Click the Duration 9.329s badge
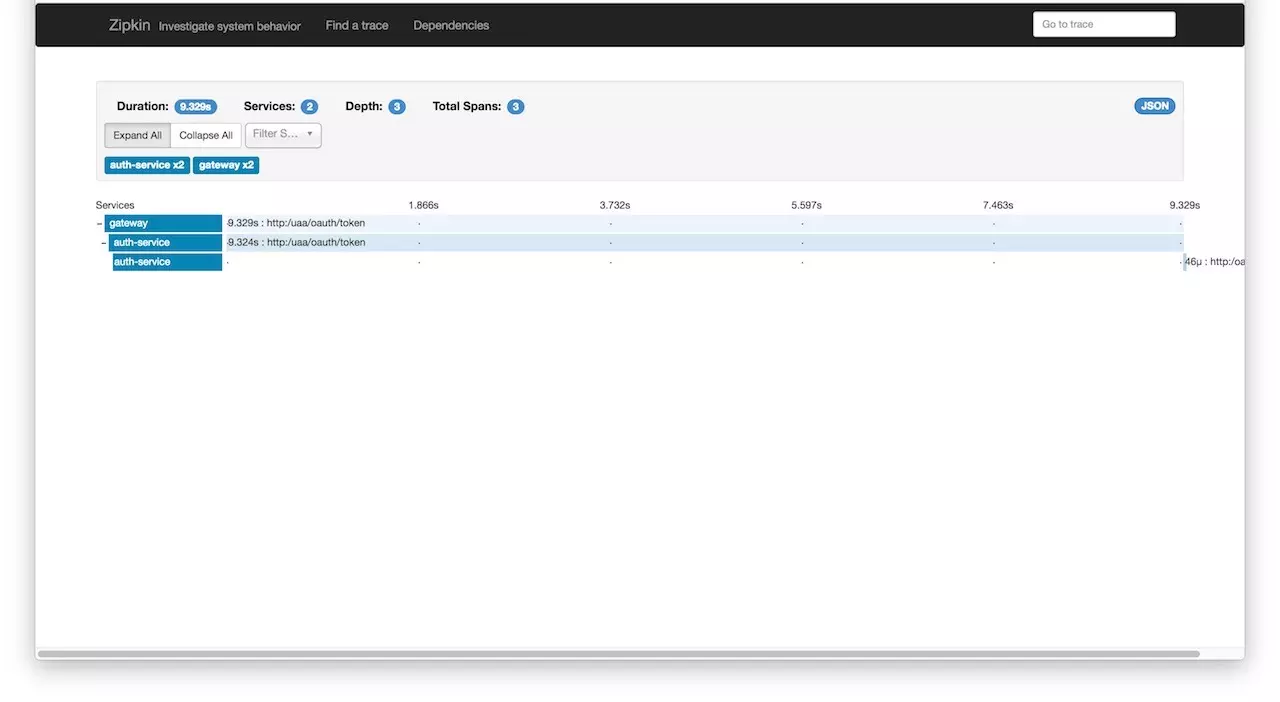 (195, 107)
